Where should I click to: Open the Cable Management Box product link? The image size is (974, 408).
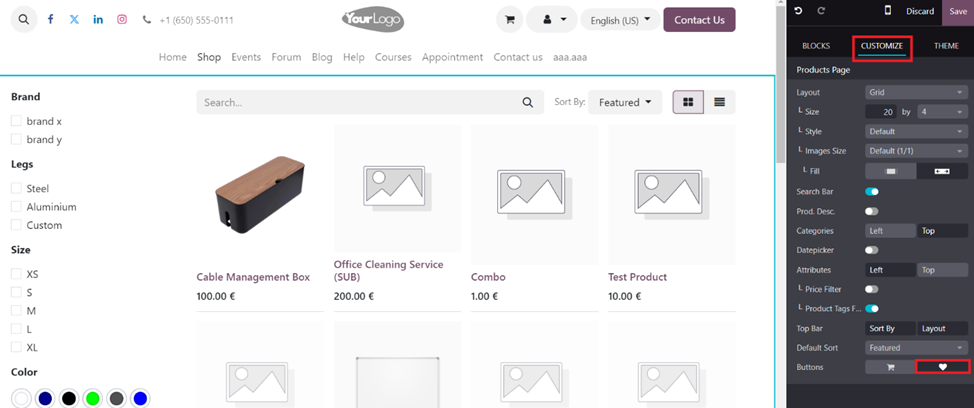pyautogui.click(x=253, y=277)
